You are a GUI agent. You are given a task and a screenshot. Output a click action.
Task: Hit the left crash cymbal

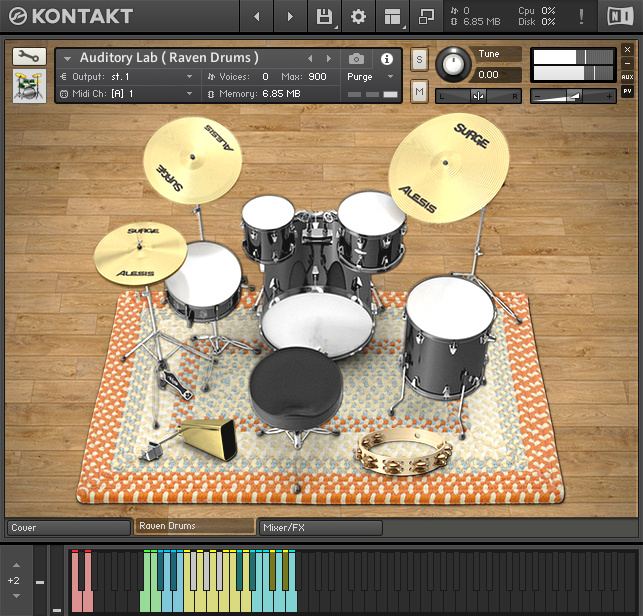tap(192, 160)
